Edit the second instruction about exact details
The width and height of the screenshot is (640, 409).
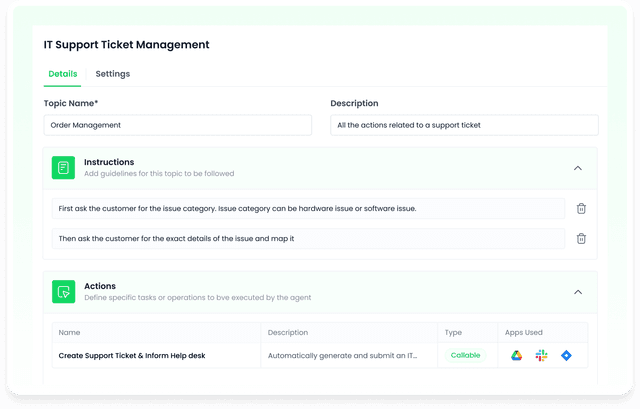(308, 239)
